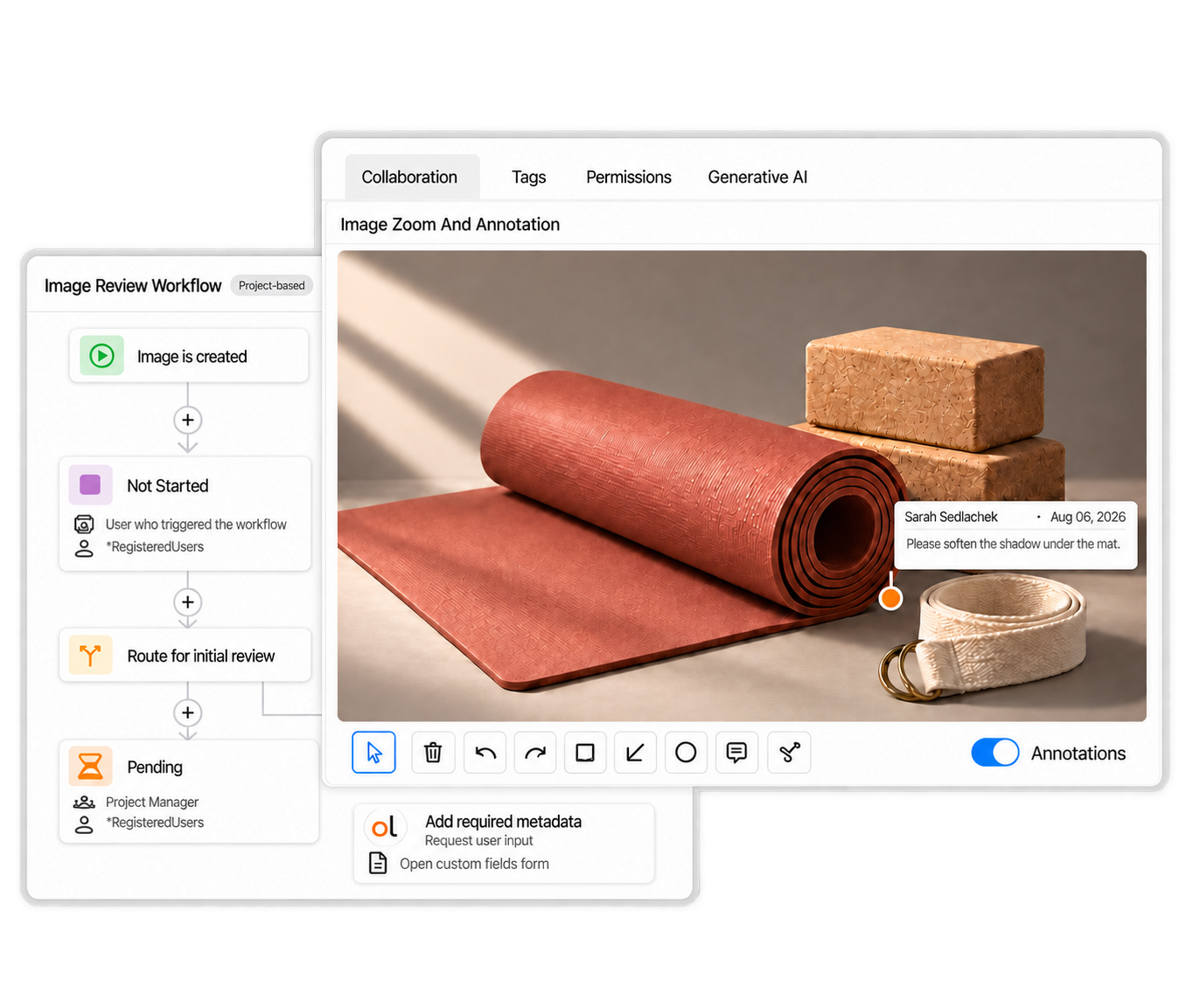Click the purple Not Started status icon
The width and height of the screenshot is (1193, 1008).
[90, 484]
